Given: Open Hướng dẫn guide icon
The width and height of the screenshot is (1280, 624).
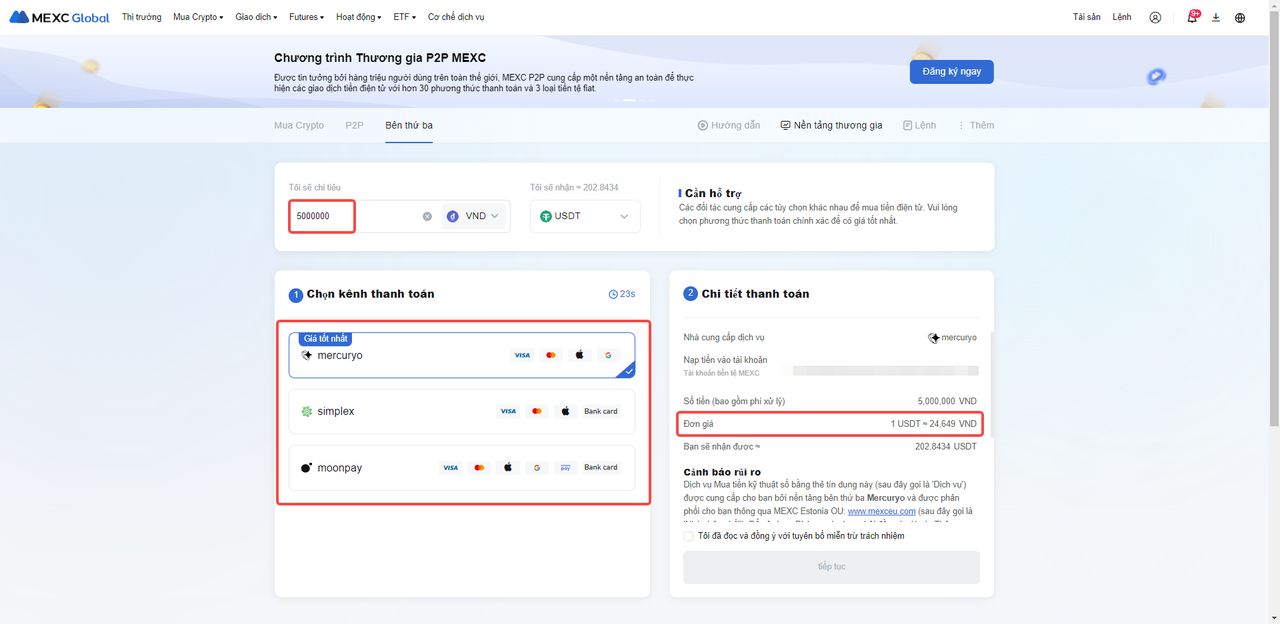Looking at the screenshot, I should 703,125.
